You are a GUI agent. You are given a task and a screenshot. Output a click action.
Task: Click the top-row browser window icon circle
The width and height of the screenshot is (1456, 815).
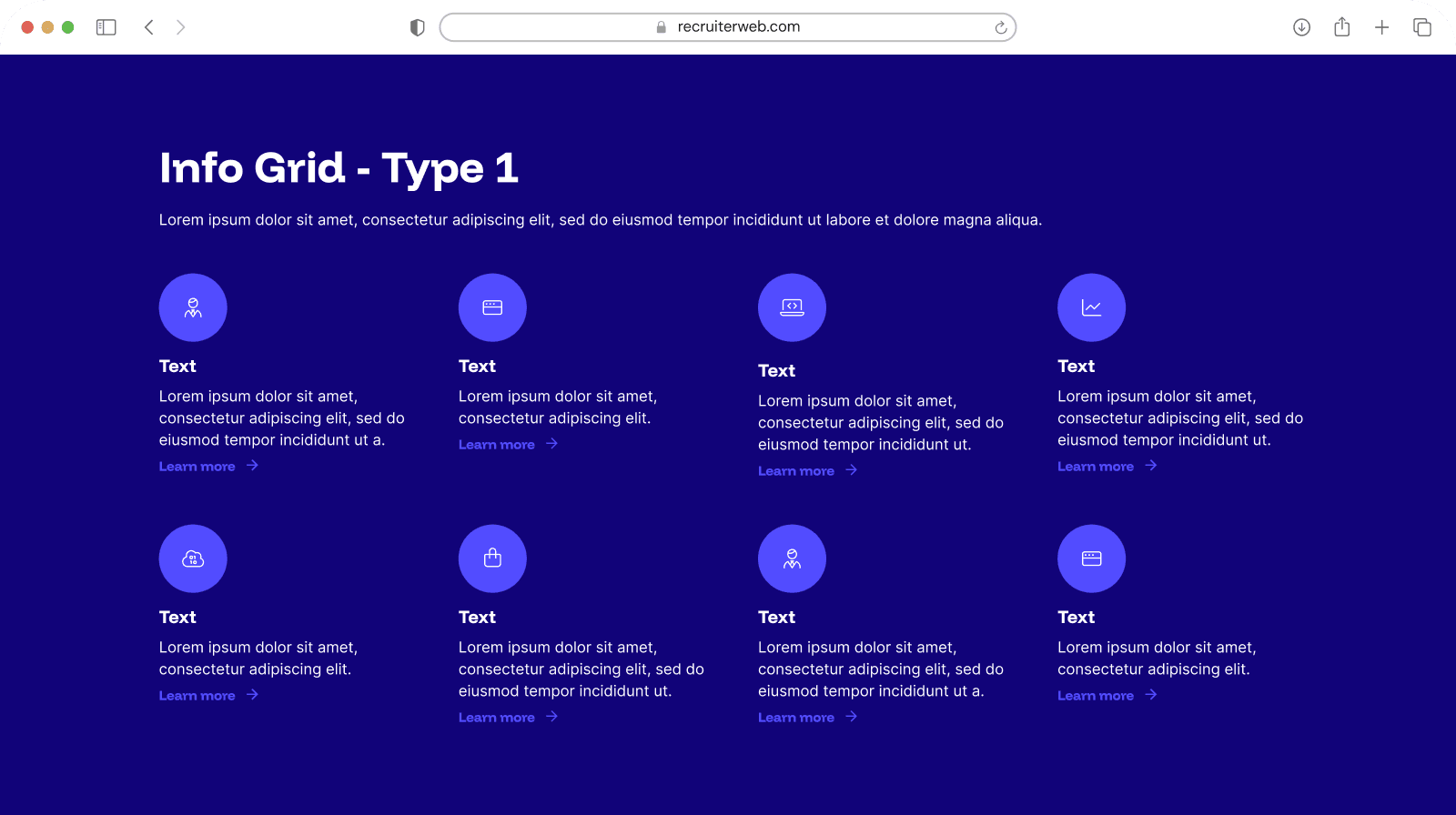492,307
